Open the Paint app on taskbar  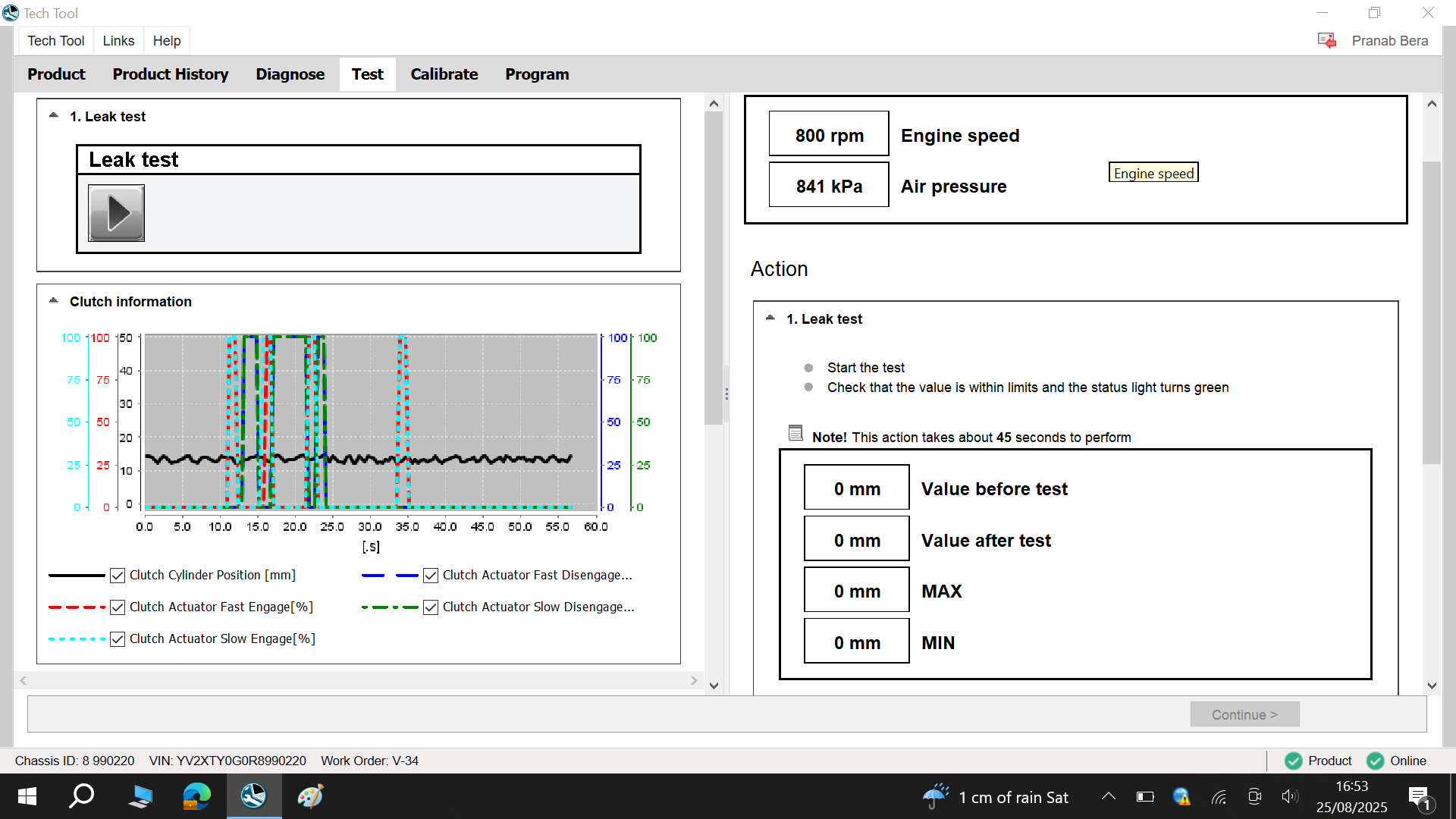point(310,796)
